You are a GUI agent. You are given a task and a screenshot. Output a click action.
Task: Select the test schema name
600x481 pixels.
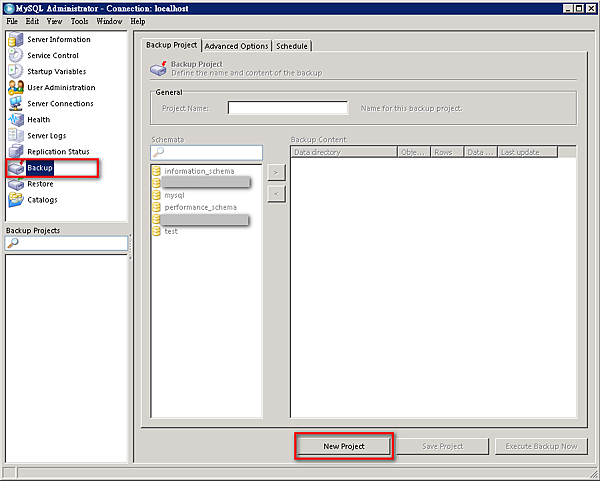(x=171, y=231)
